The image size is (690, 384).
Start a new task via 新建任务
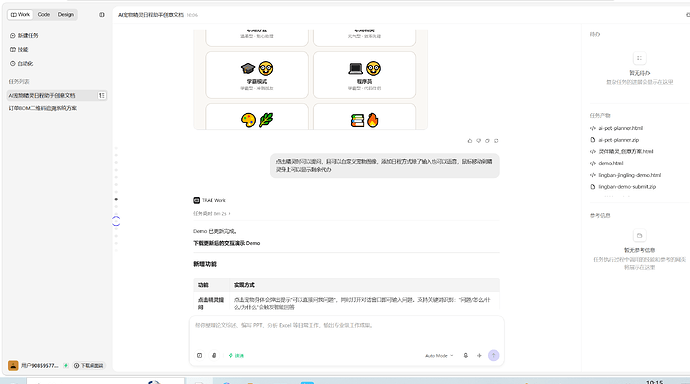pos(24,36)
